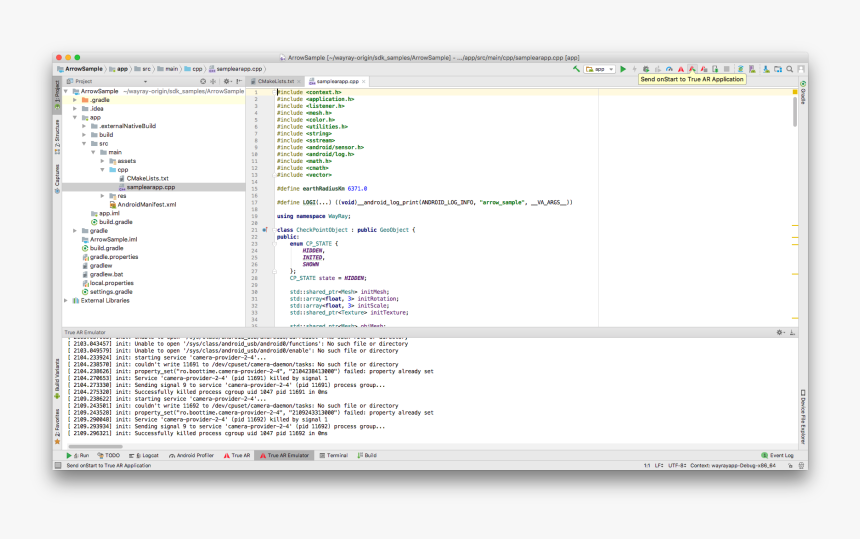Expand the assets folder
The height and width of the screenshot is (539, 860).
click(x=102, y=161)
